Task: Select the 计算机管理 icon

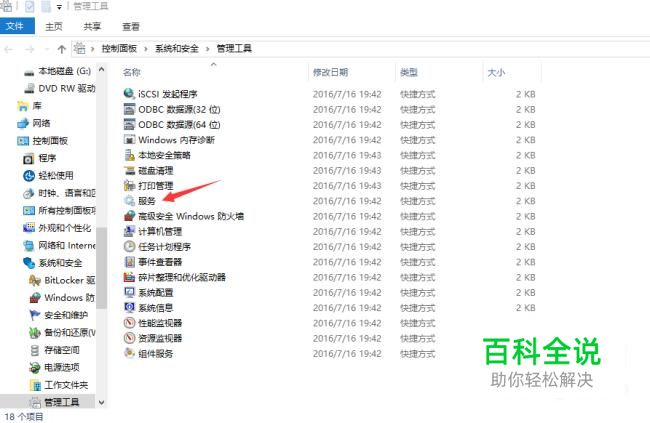Action: click(x=129, y=231)
